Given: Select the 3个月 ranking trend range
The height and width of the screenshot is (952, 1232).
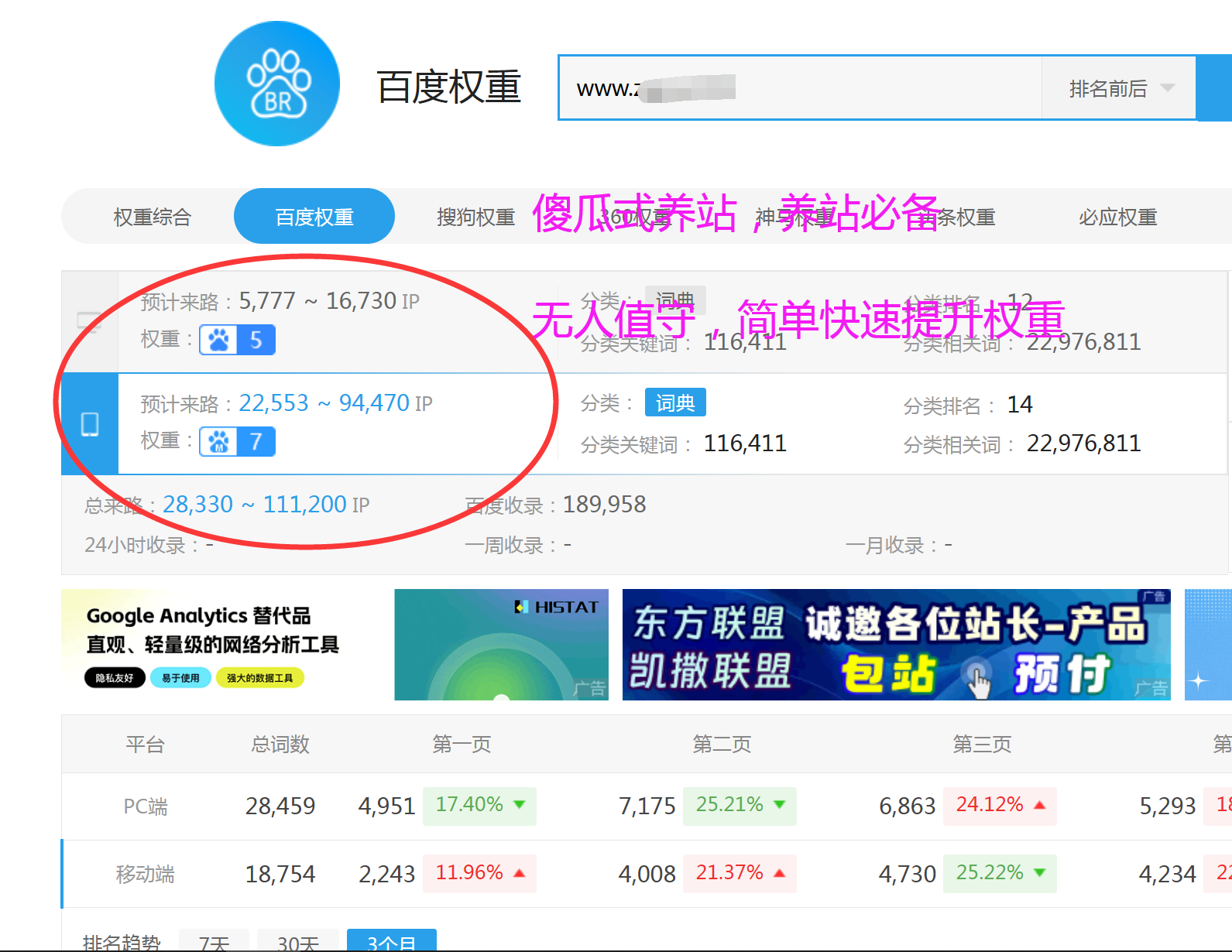Looking at the screenshot, I should click(391, 941).
